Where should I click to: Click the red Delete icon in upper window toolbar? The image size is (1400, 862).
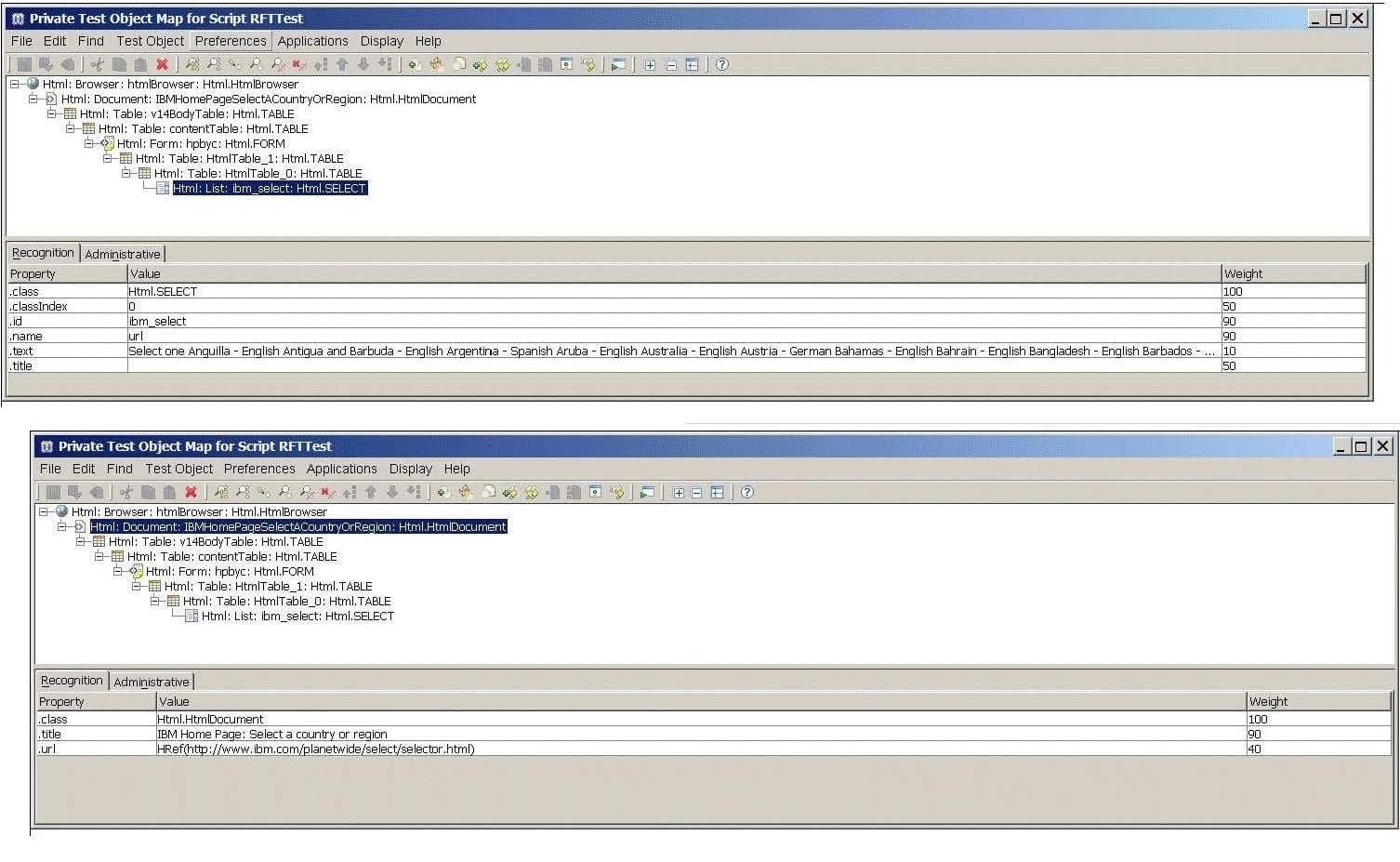[x=162, y=65]
